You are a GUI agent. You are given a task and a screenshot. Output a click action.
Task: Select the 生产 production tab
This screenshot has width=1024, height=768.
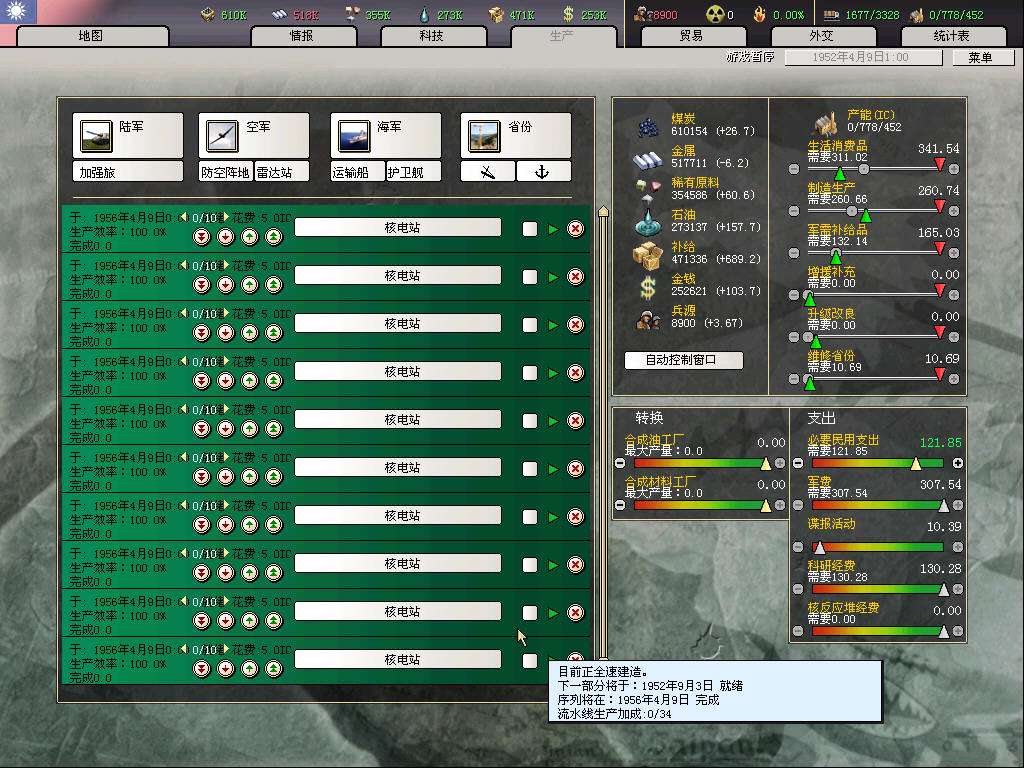(562, 36)
